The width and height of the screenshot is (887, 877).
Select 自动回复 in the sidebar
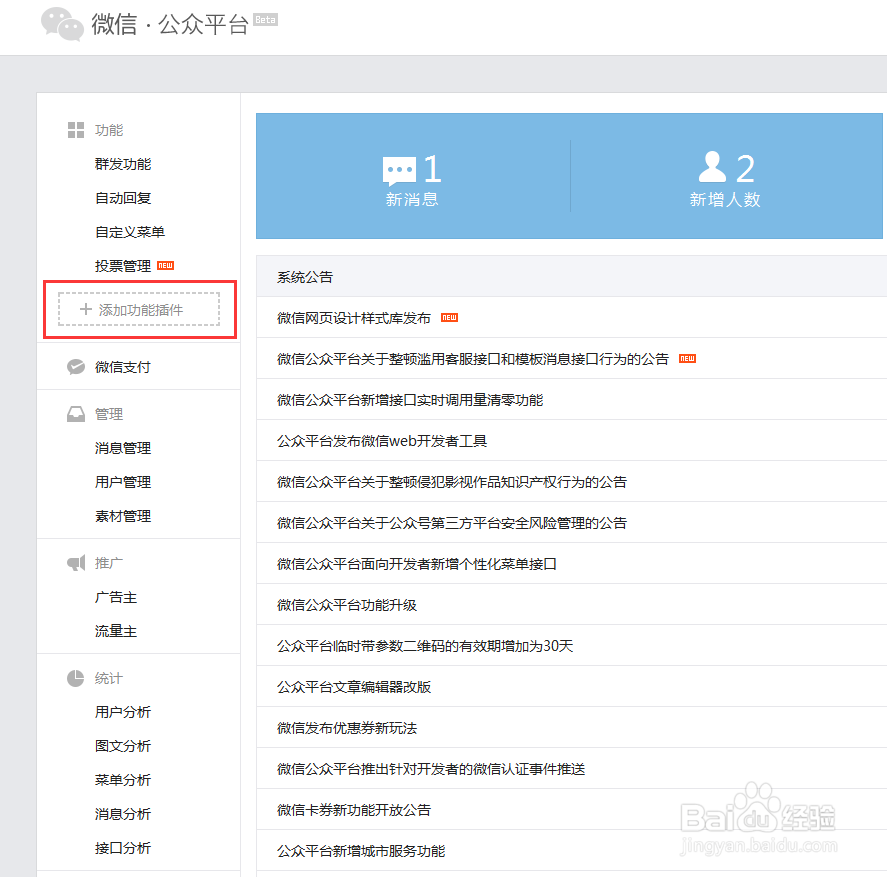(122, 197)
